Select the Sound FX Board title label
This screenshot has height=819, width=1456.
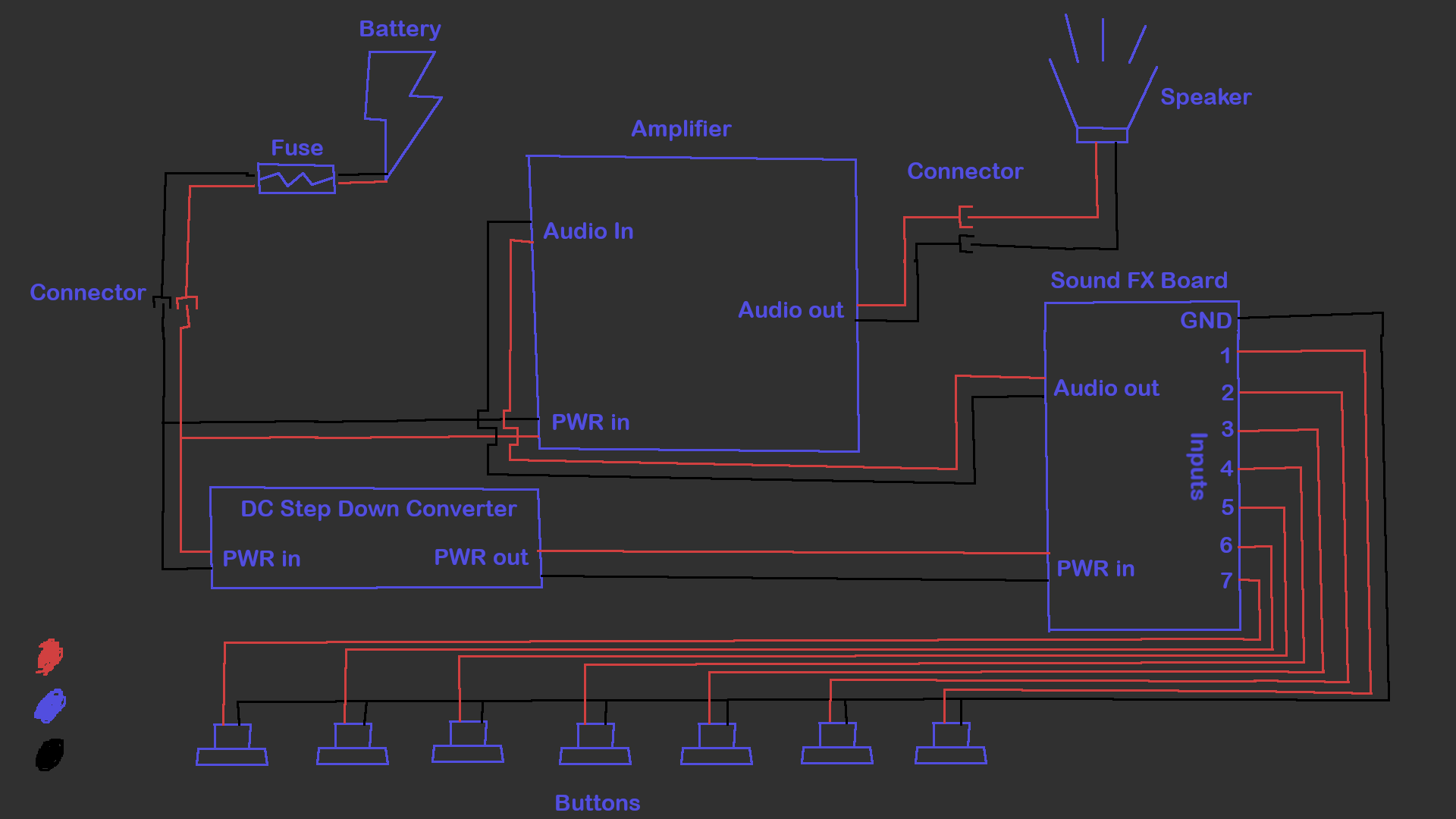pos(1139,280)
